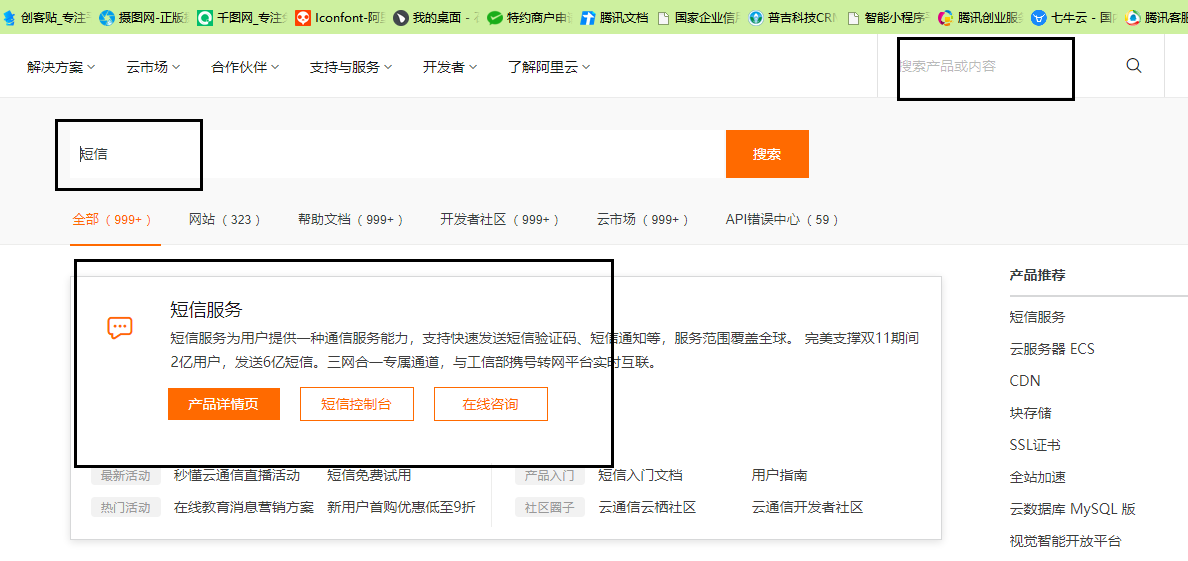Click the 社区圈子 tag label

click(x=550, y=508)
